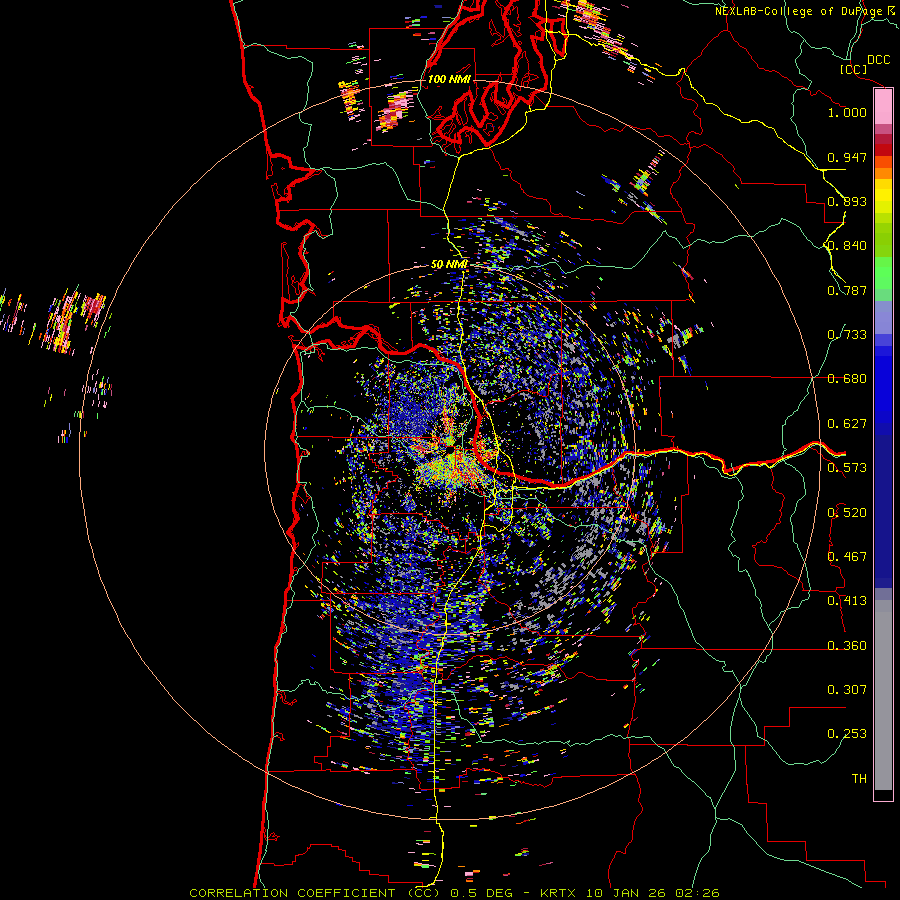Click the 0.520 value on the color scale

(847, 513)
